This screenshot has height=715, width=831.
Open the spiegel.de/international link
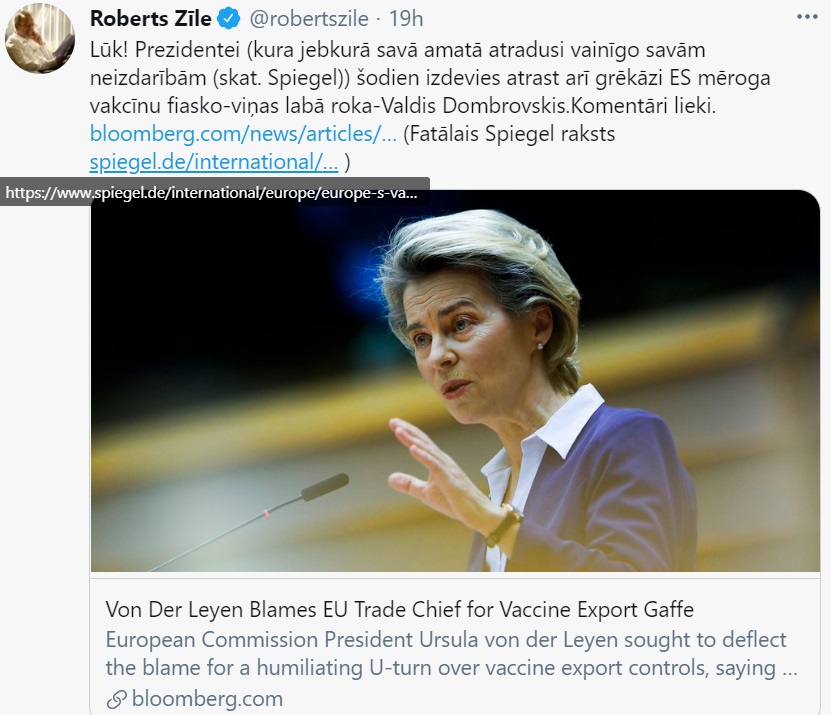tap(214, 162)
